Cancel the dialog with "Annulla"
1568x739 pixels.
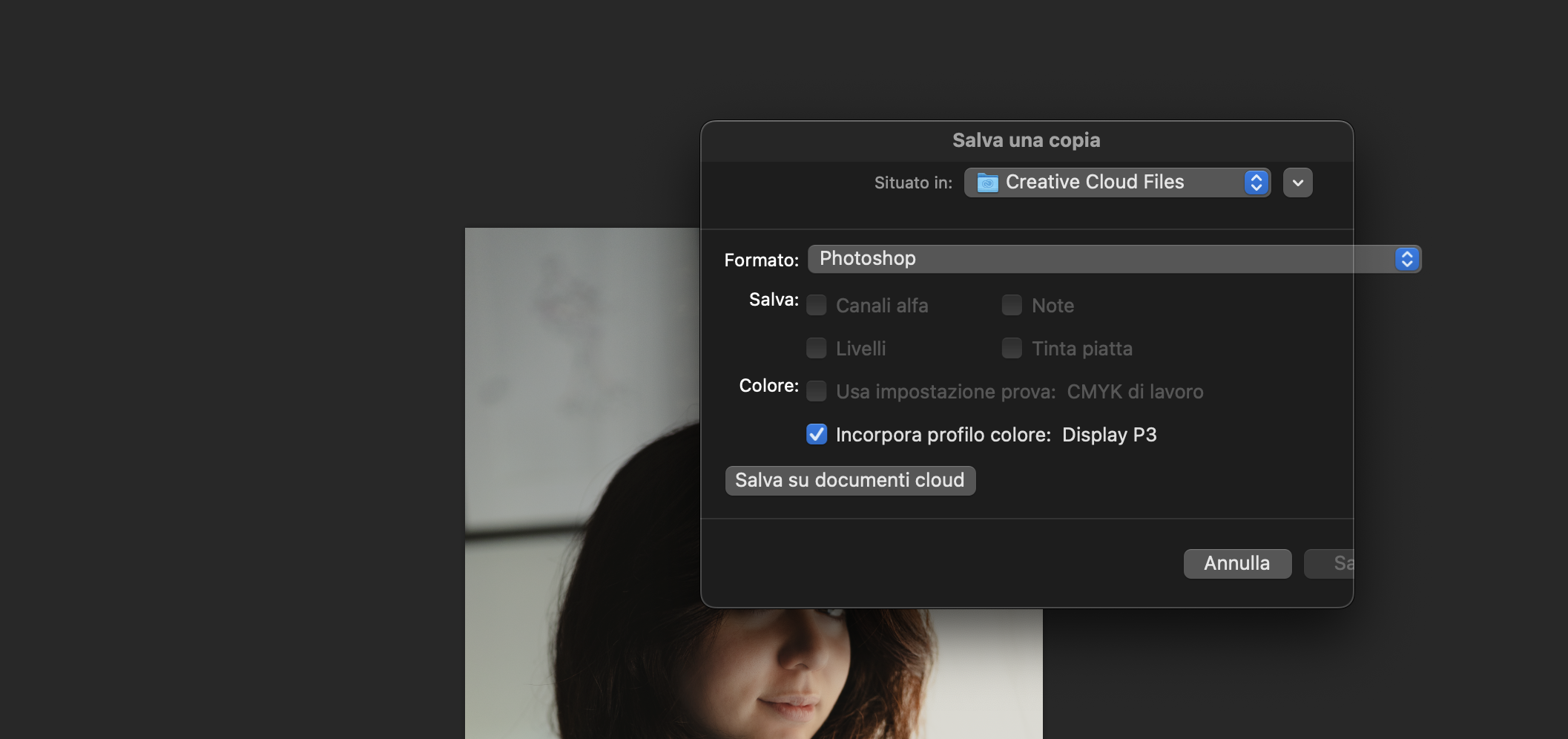(x=1237, y=563)
